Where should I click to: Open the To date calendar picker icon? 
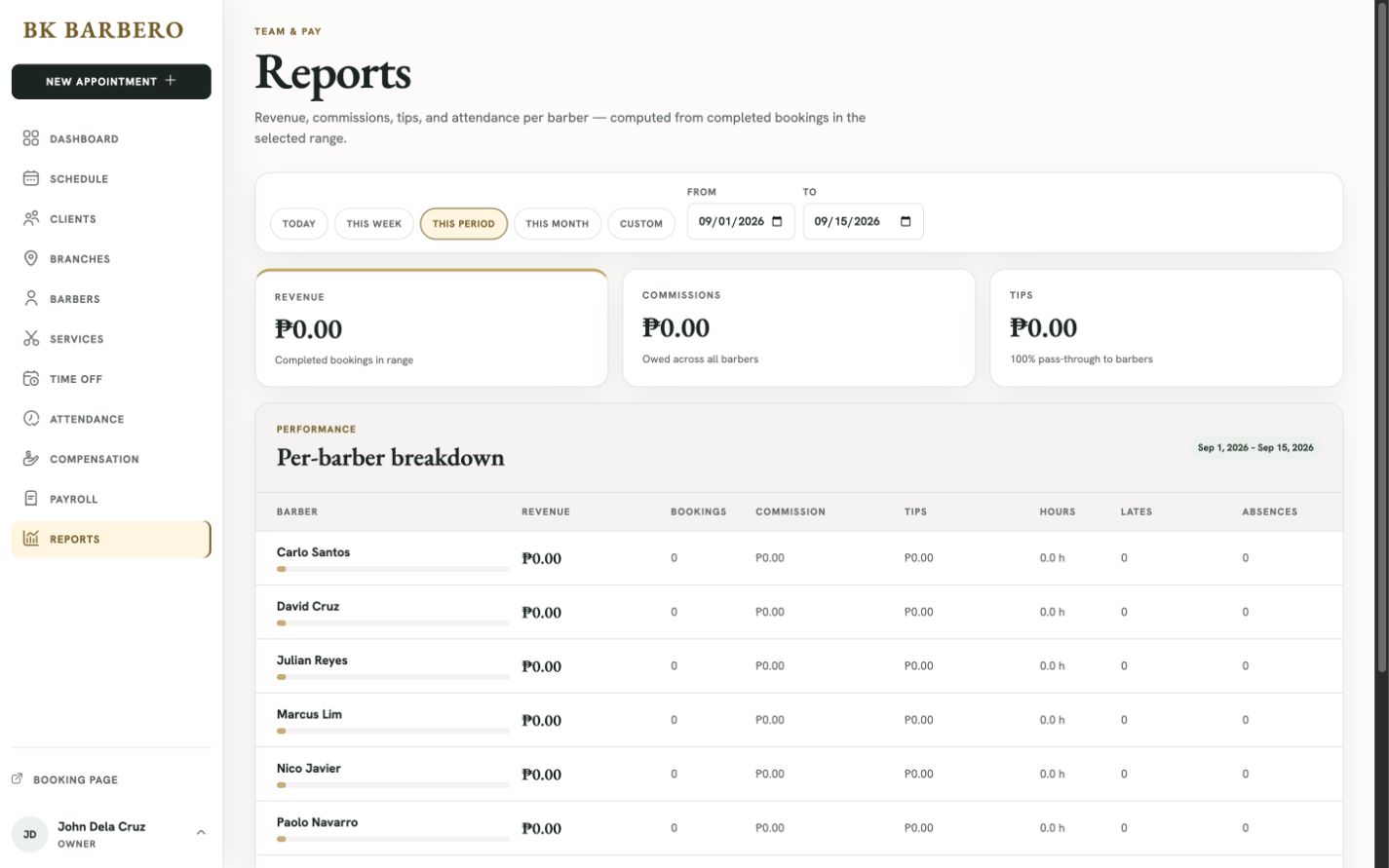click(x=906, y=221)
